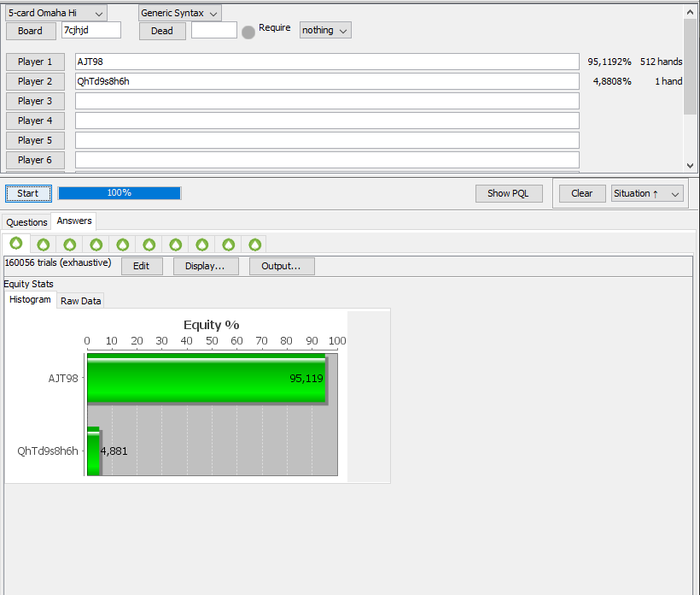Screen dimensions: 700x595
Task: Click the '1 hand' count
Action: coord(668,81)
